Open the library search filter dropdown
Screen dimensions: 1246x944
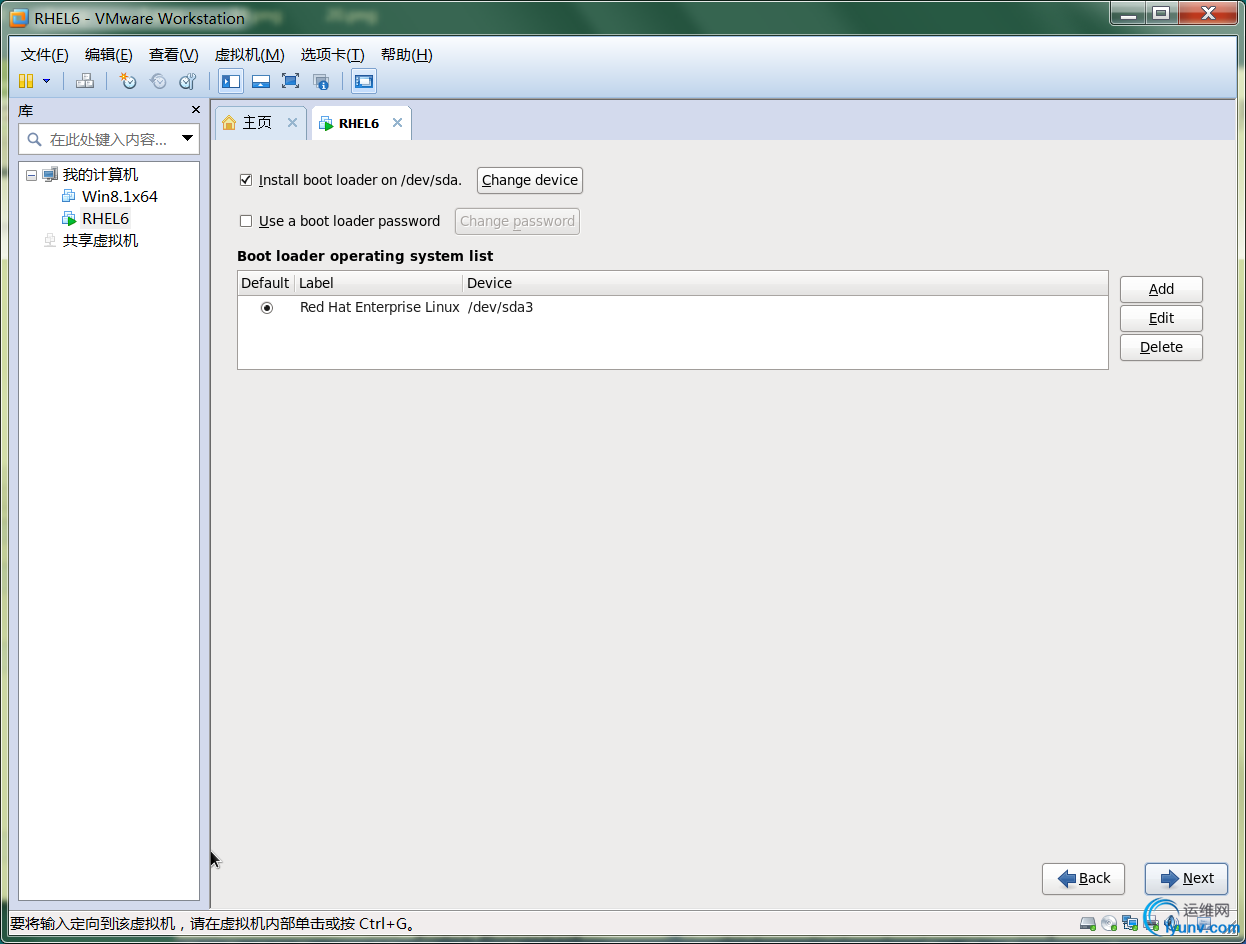(187, 139)
